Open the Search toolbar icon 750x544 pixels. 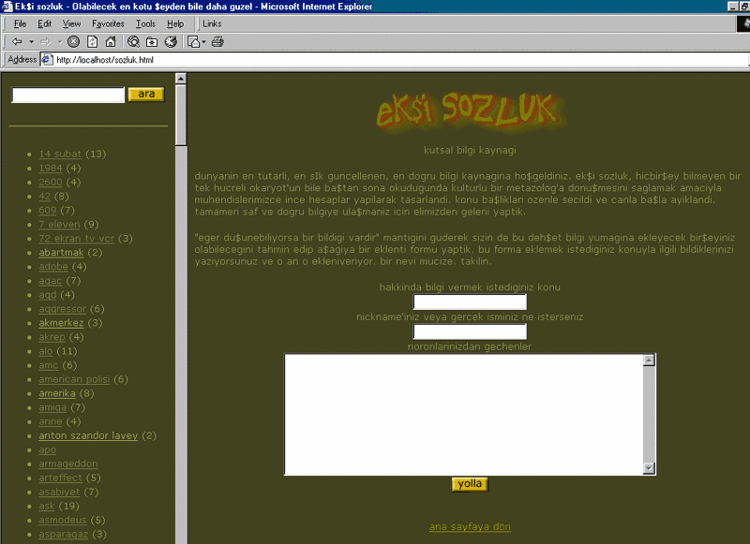[133, 42]
